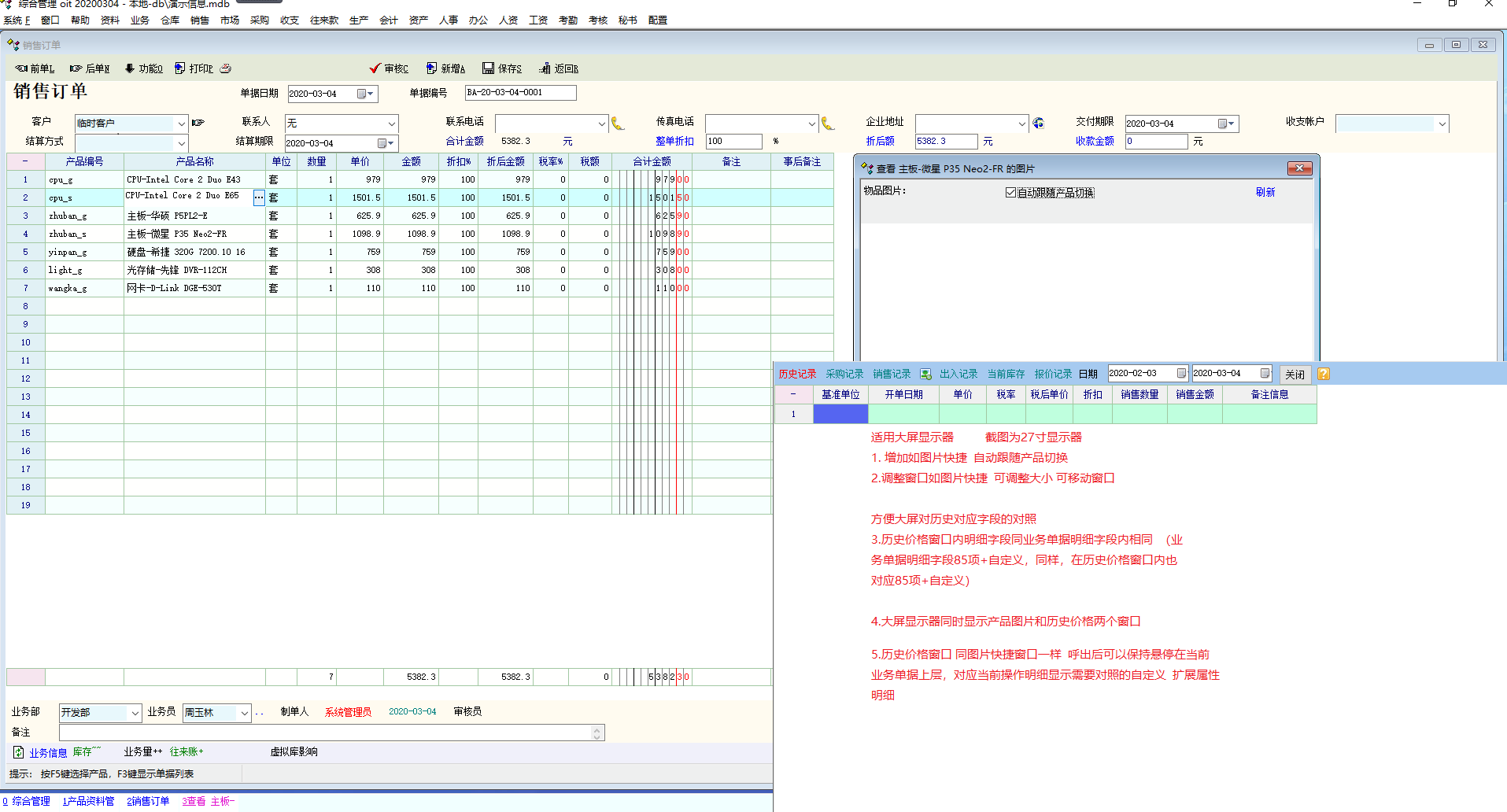Expand the 客户 dropdown list
This screenshot has width=1507, height=812.
tap(181, 124)
